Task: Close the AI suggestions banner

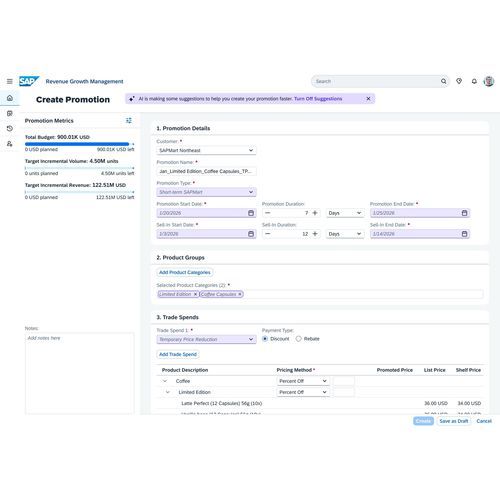Action: pyautogui.click(x=368, y=99)
